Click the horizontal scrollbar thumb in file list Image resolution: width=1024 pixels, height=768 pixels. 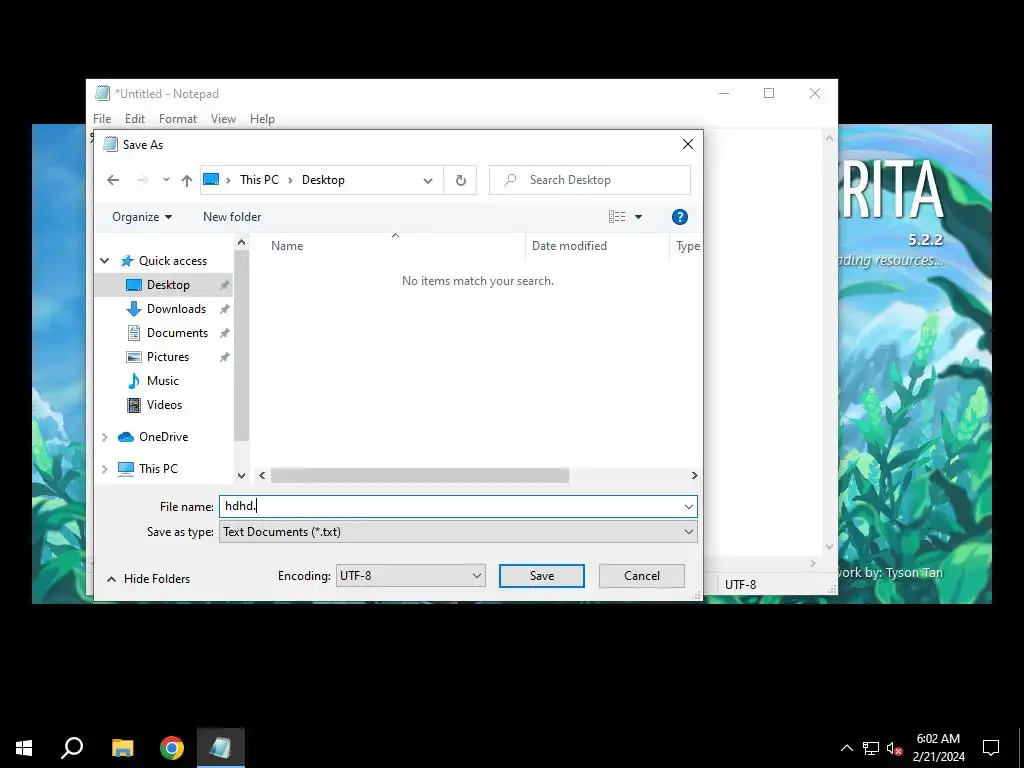[x=419, y=475]
